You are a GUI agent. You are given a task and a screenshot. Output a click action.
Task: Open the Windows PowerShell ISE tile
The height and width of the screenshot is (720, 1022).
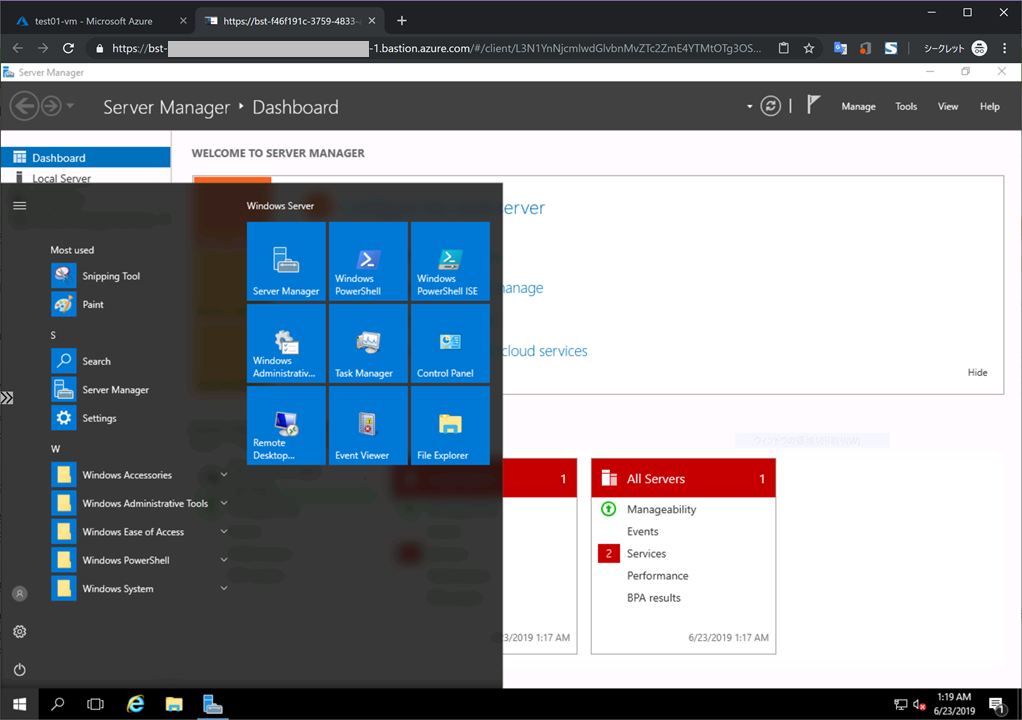coord(450,261)
